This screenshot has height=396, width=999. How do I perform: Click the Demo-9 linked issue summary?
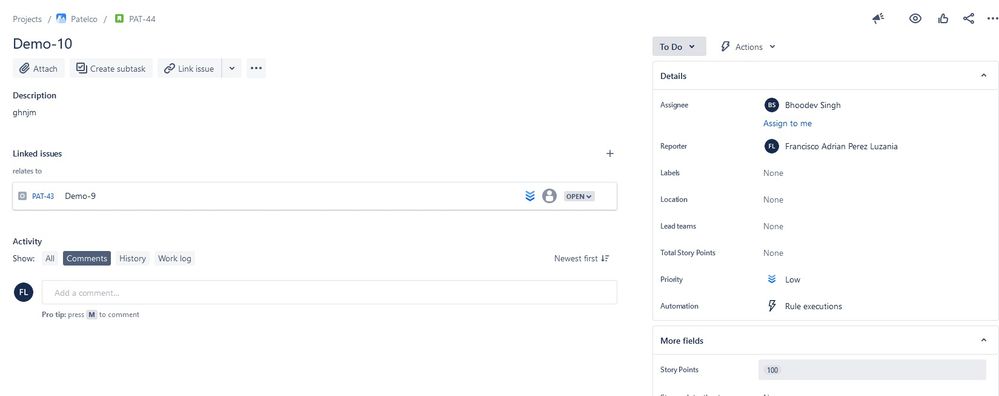[x=80, y=196]
